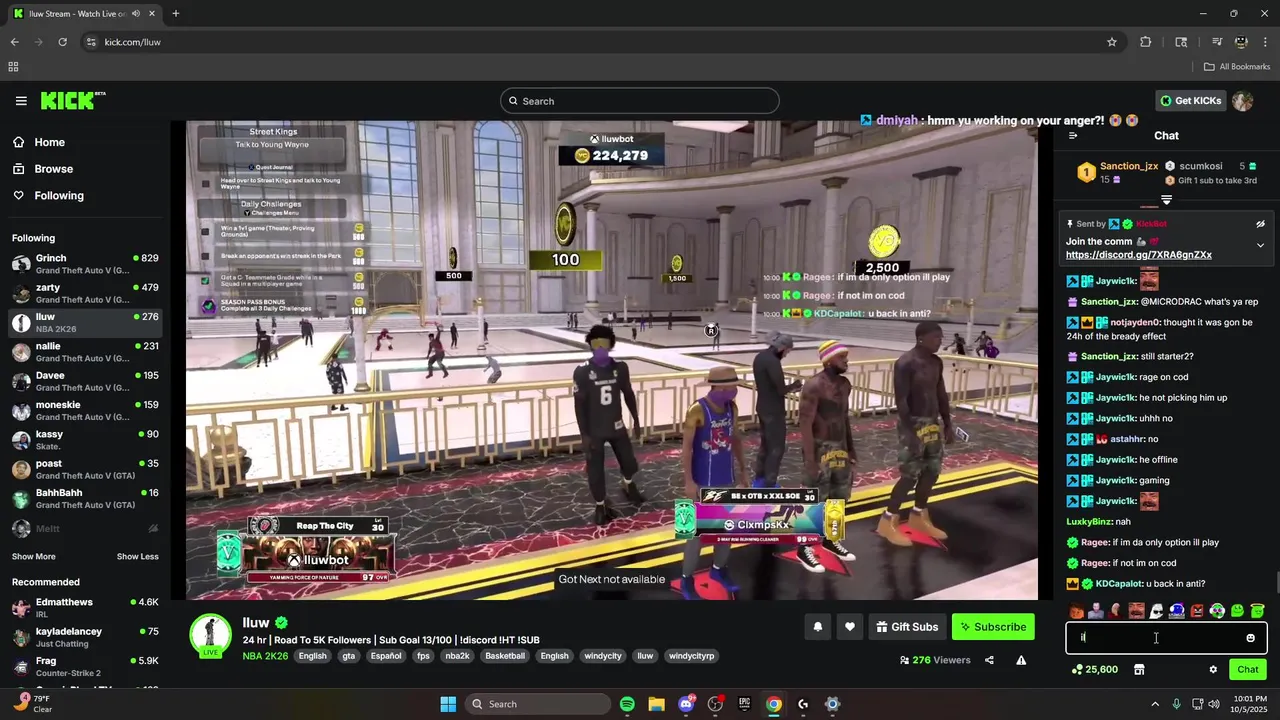Image resolution: width=1280 pixels, height=720 pixels.
Task: Open the channel points shop icon
Action: coord(1138,670)
